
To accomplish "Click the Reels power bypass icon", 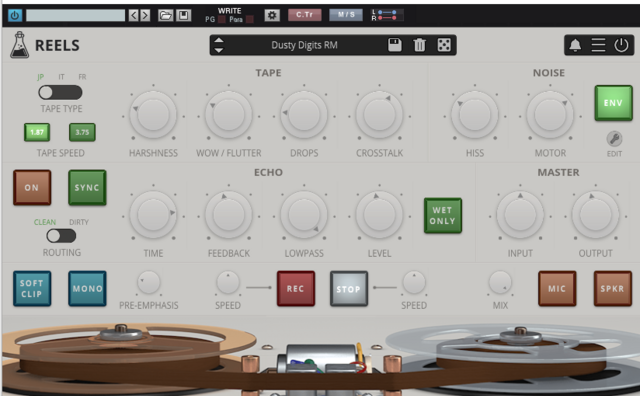I will (x=621, y=45).
